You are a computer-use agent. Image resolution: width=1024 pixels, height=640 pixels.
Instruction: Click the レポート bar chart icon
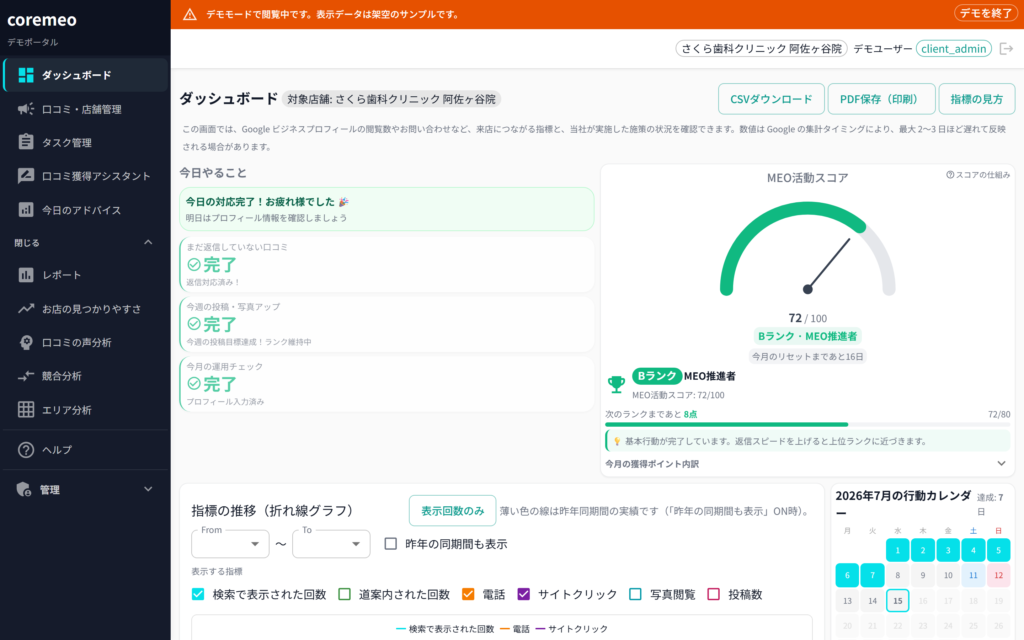25,275
